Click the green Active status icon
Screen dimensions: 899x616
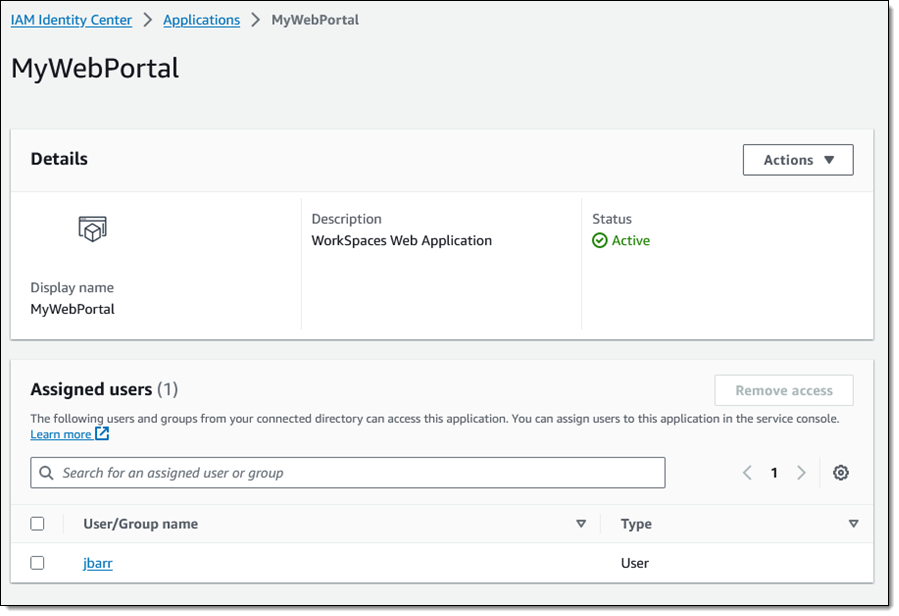[x=599, y=240]
